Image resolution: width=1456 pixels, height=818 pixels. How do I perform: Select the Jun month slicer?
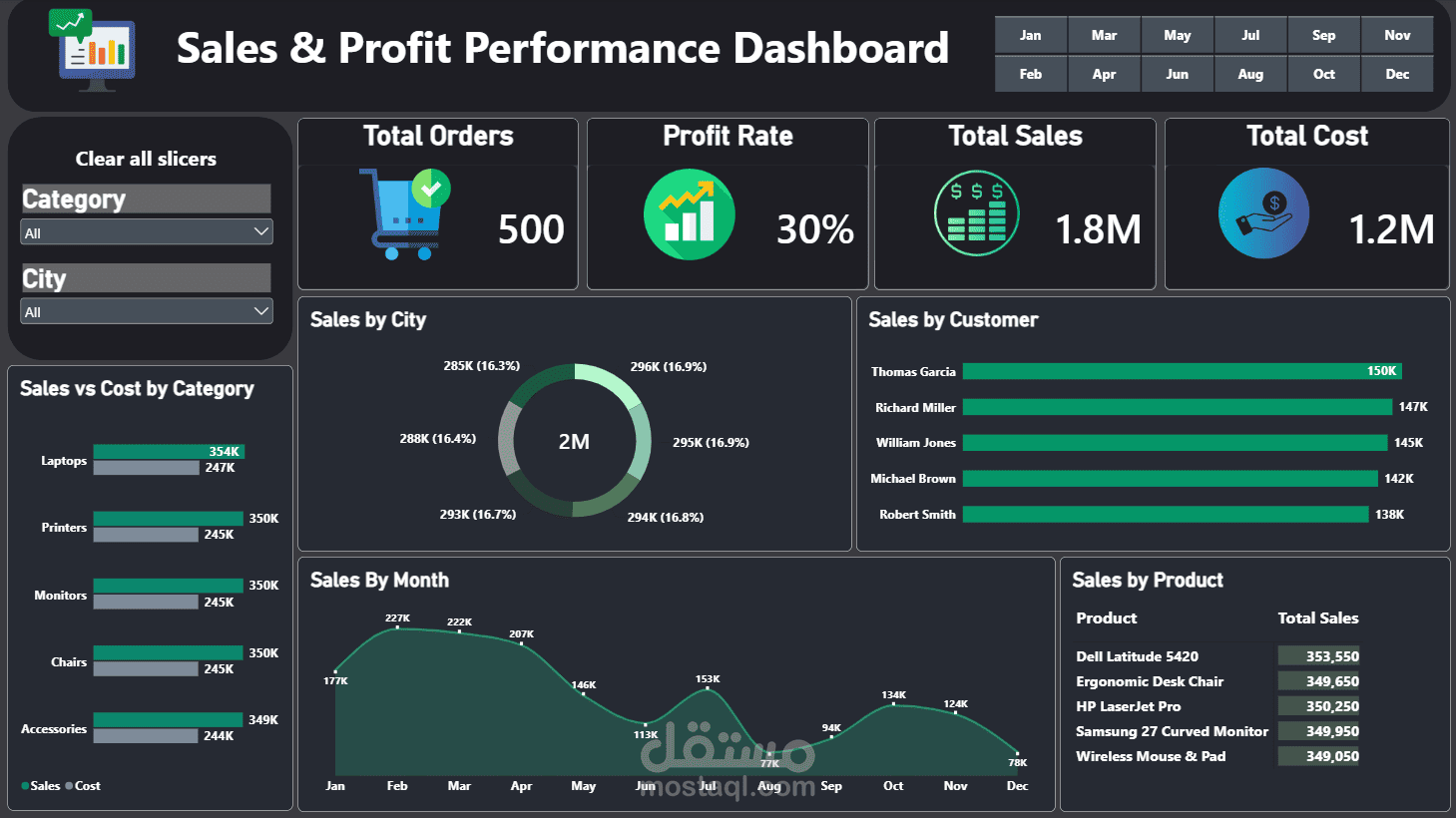pos(1178,74)
